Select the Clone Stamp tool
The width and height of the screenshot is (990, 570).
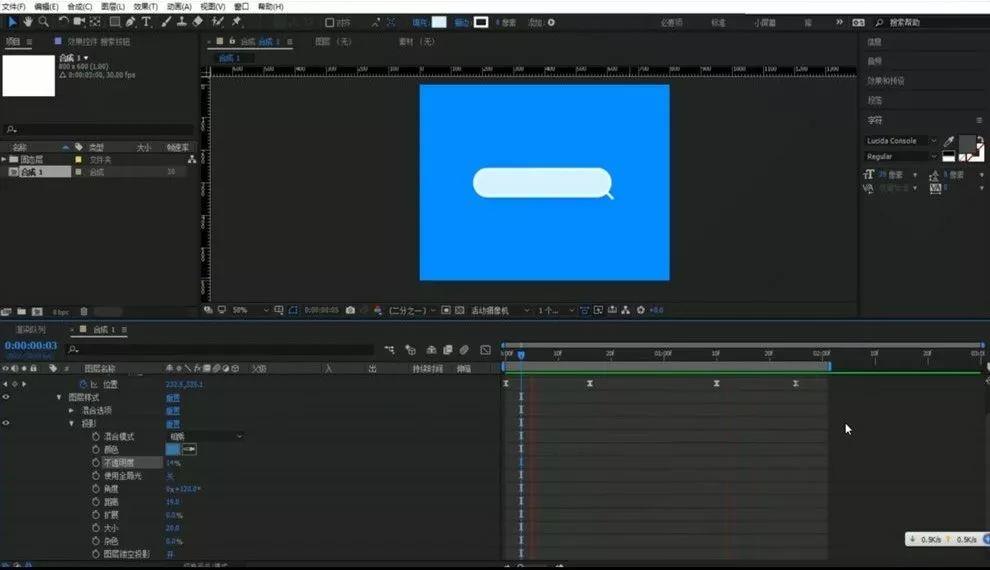[x=181, y=22]
